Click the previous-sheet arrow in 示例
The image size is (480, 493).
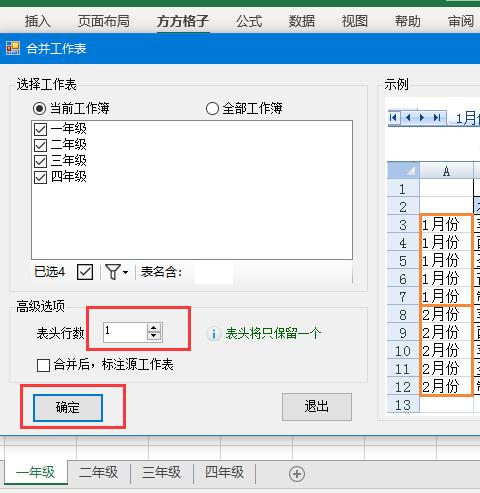(x=408, y=118)
